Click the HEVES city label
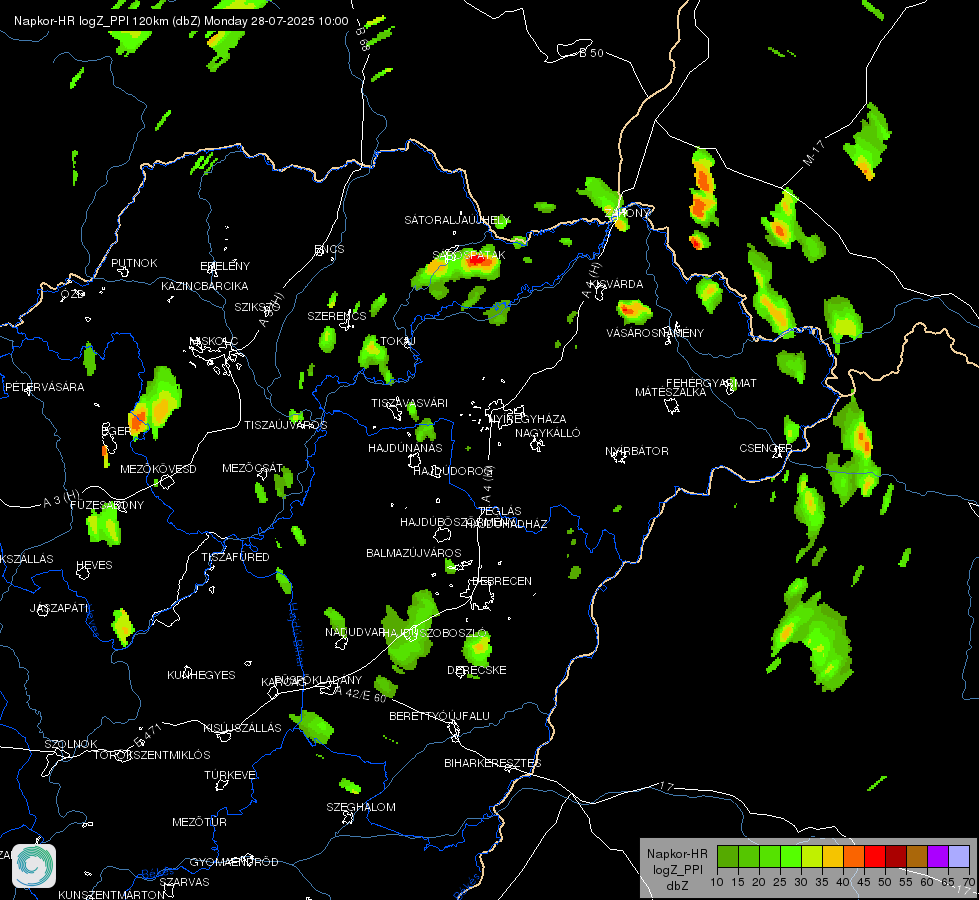This screenshot has height=900, width=979. point(94,565)
